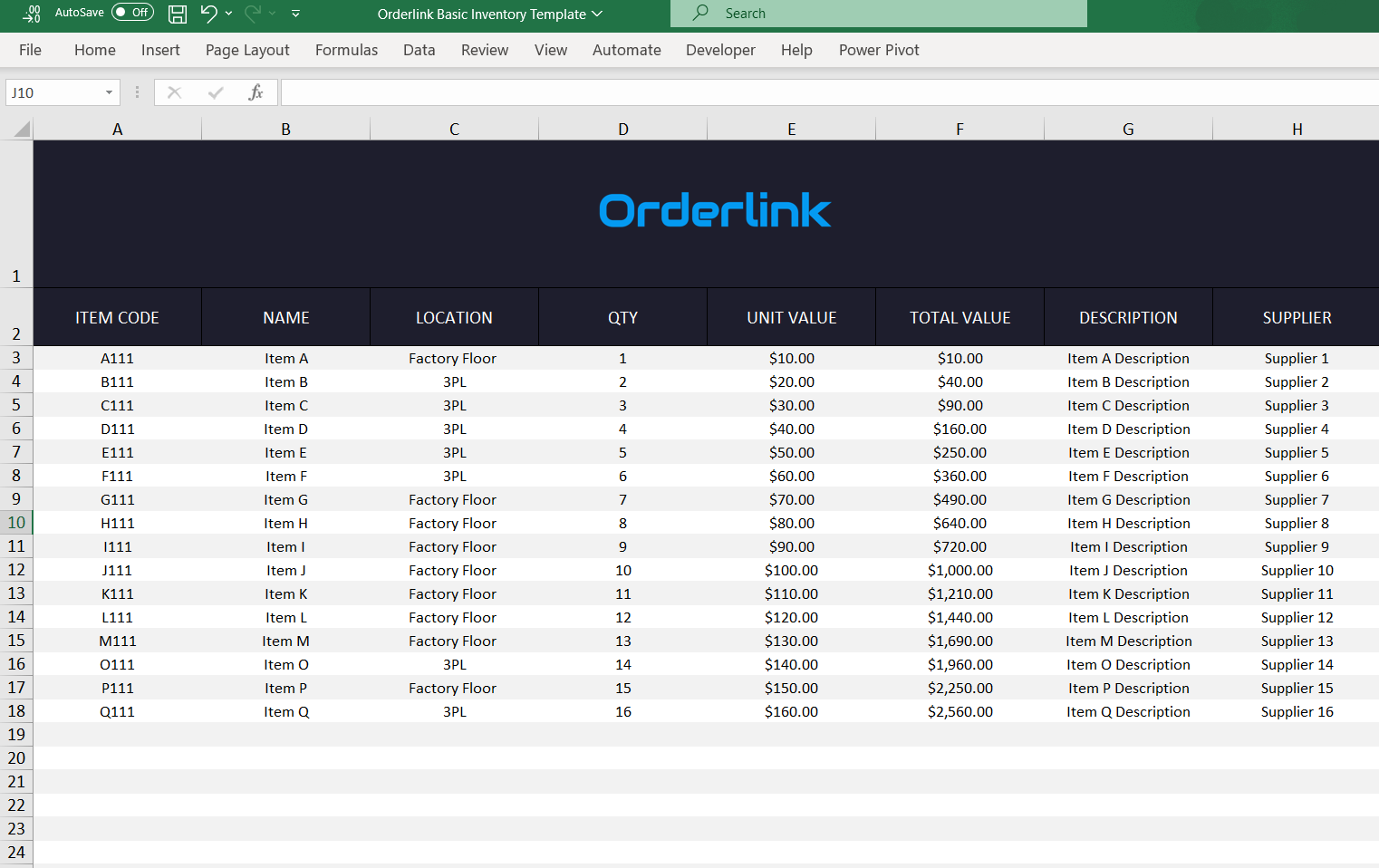
Task: Expand the Name Box dropdown arrow
Action: 109,92
